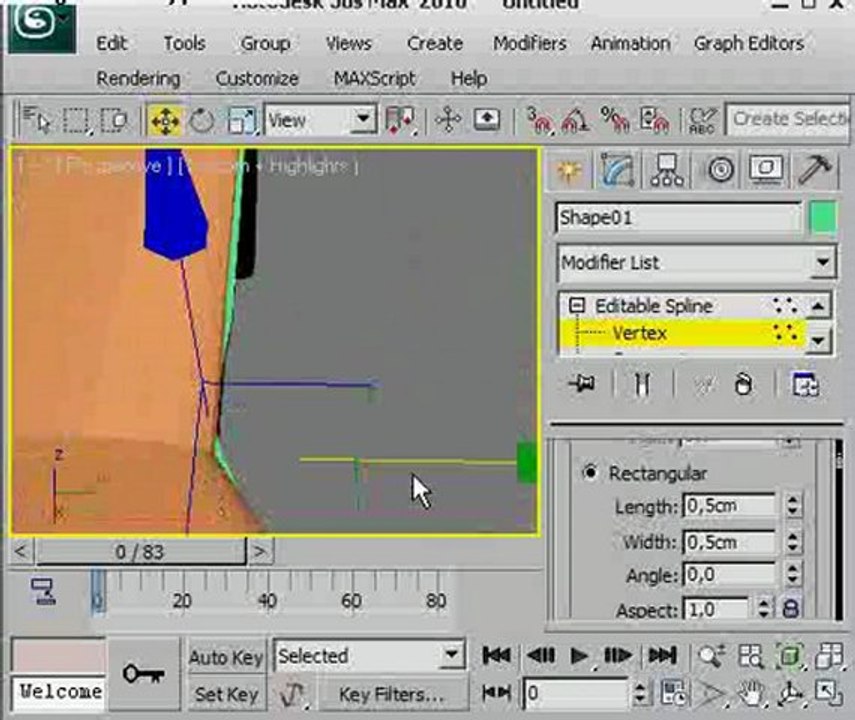Click the Set Keys key icon
855x720 pixels.
[143, 675]
